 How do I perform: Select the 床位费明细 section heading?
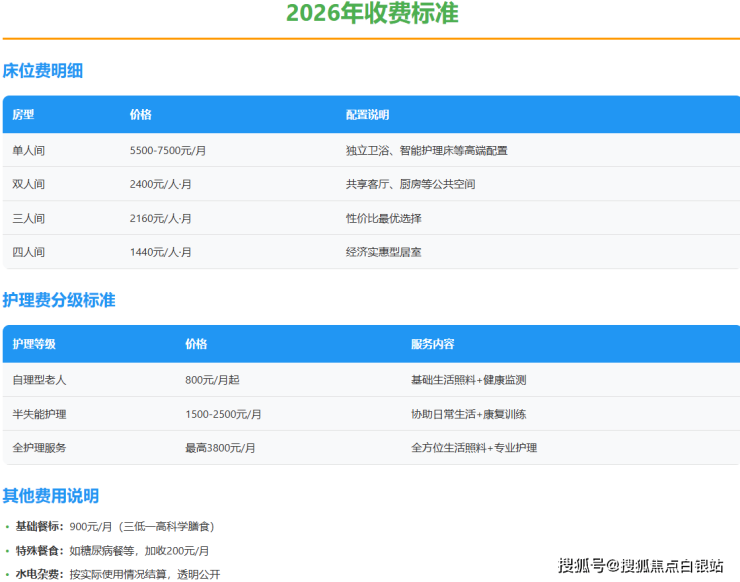[x=43, y=71]
